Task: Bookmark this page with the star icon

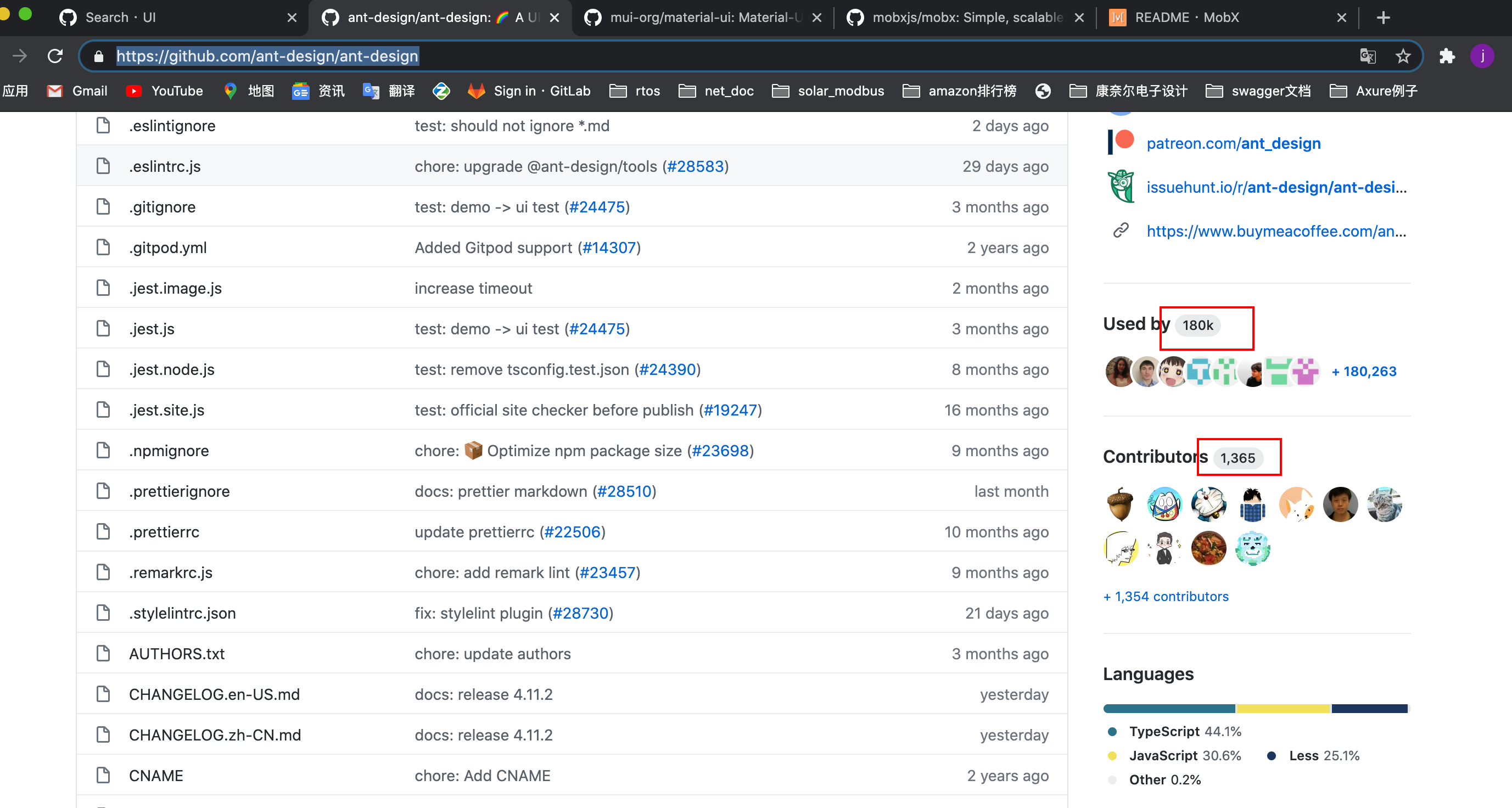Action: coord(1403,56)
